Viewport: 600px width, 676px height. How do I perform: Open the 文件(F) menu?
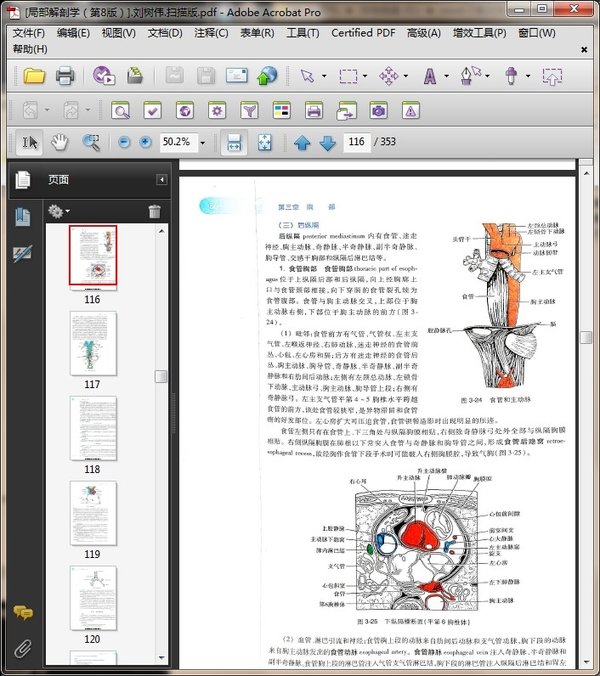(x=30, y=33)
